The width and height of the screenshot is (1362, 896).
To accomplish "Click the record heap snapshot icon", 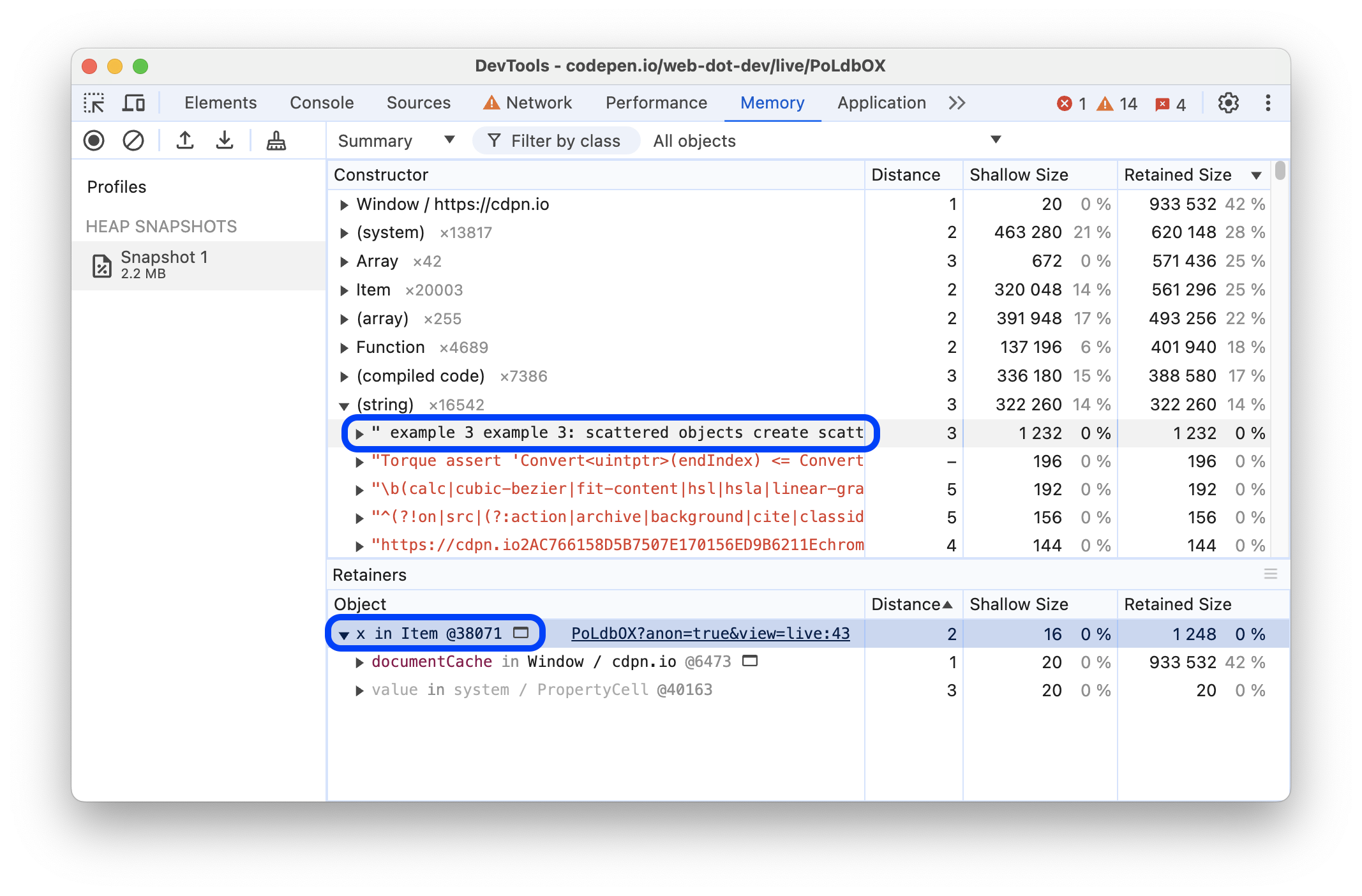I will click(95, 140).
